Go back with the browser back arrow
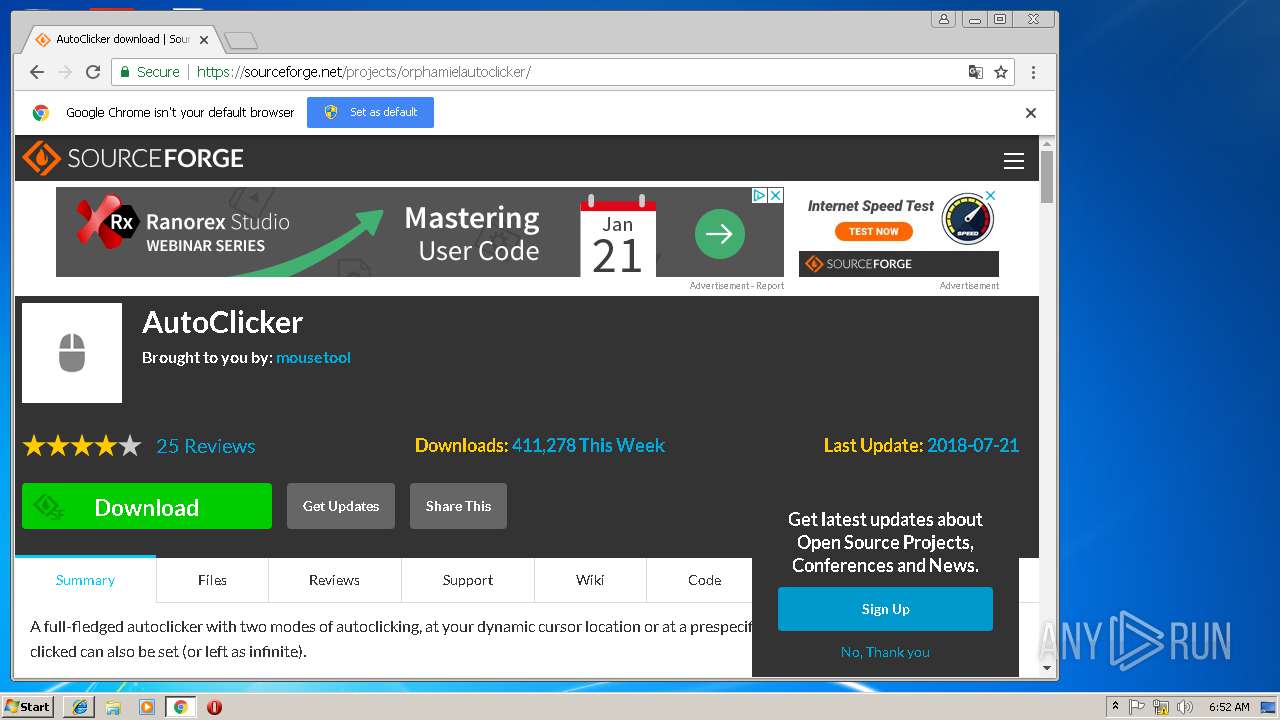Viewport: 1280px width, 720px height. coord(37,72)
